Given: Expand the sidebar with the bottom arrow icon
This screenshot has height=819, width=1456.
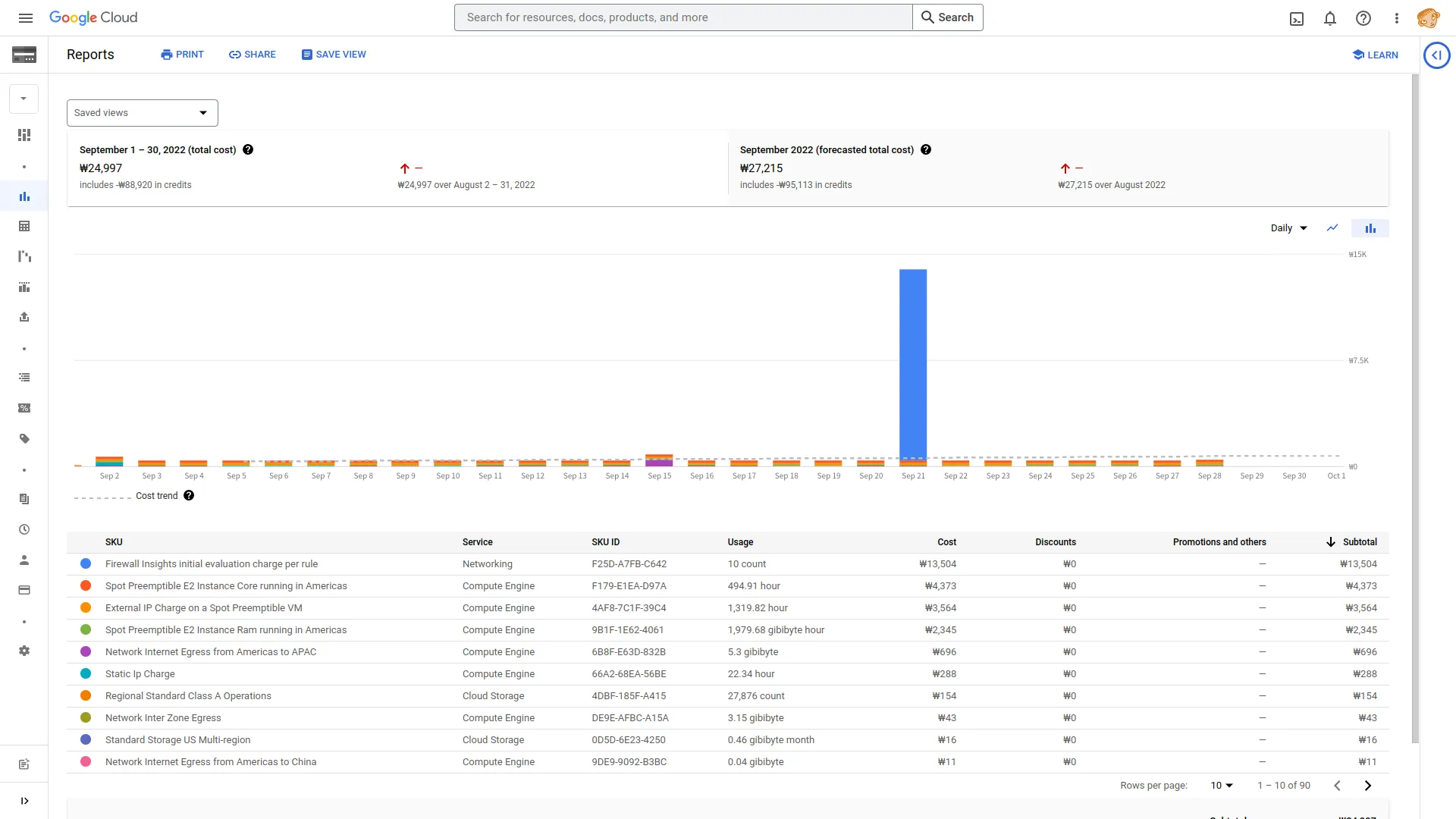Looking at the screenshot, I should [24, 801].
